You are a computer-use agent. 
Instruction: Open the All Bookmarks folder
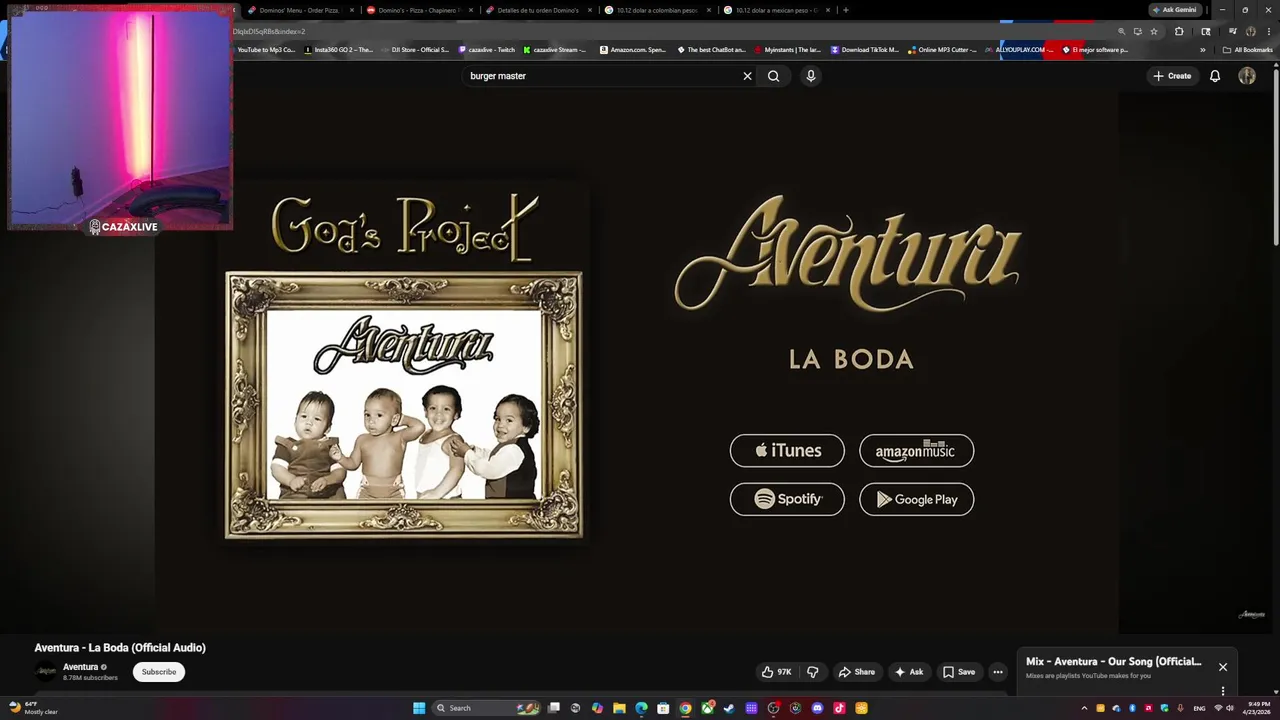(1247, 50)
